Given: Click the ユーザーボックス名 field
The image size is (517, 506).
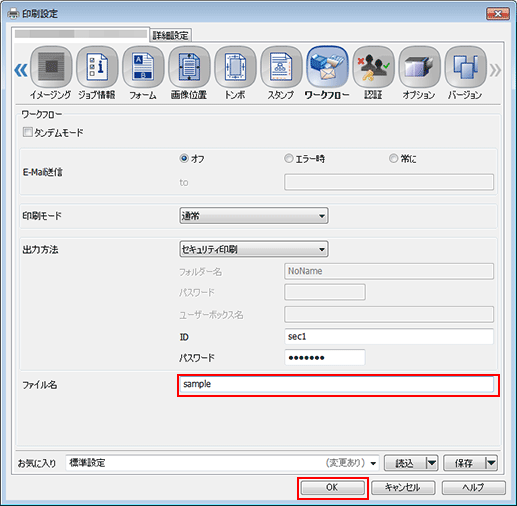Looking at the screenshot, I should coord(389,314).
